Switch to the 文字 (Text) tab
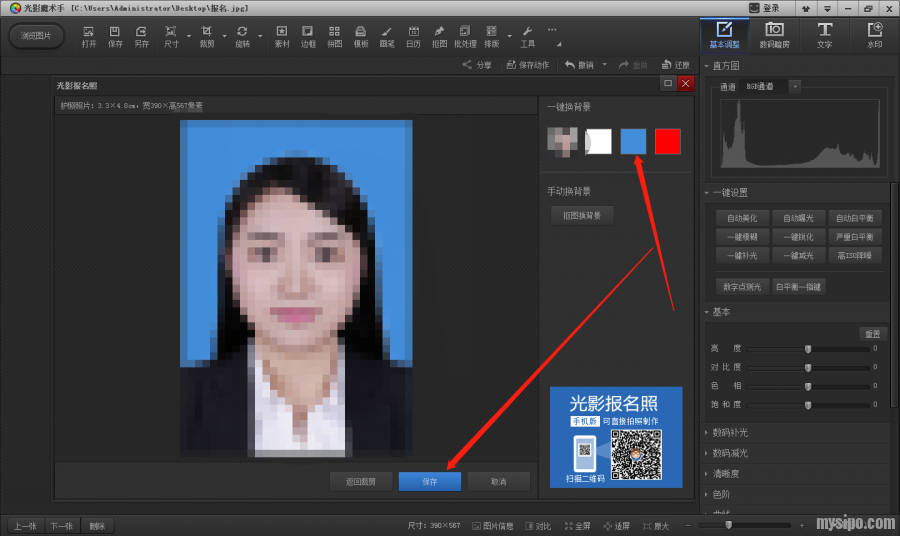Image resolution: width=900 pixels, height=536 pixels. click(824, 35)
